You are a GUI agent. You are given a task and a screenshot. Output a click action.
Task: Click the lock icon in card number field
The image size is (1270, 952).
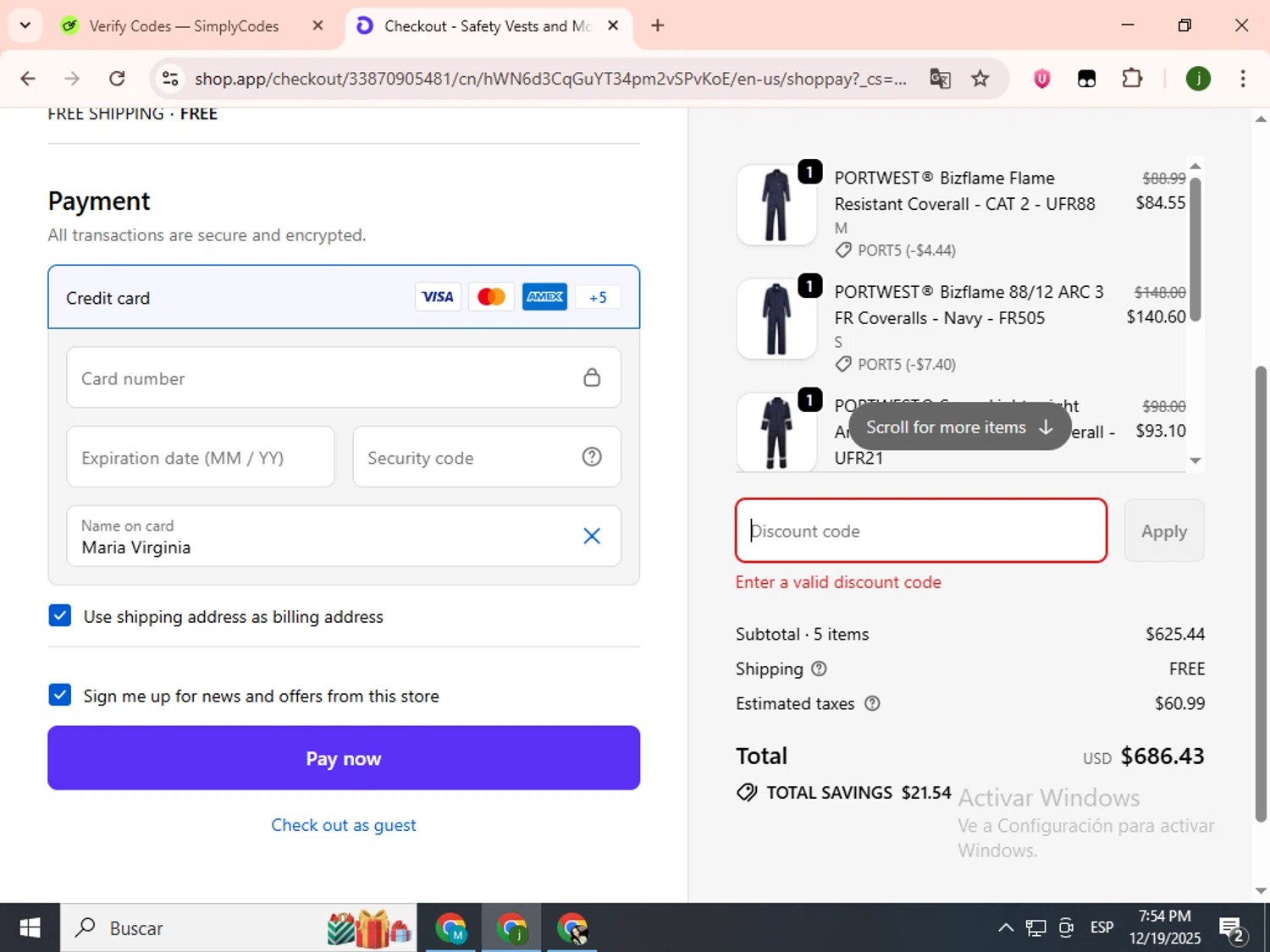[x=592, y=377]
